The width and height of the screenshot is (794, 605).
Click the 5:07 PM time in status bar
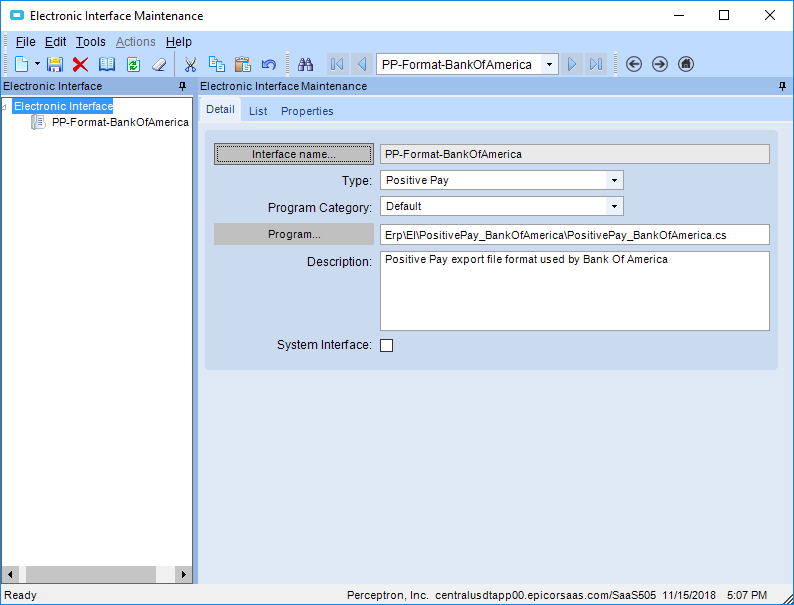tap(747, 595)
